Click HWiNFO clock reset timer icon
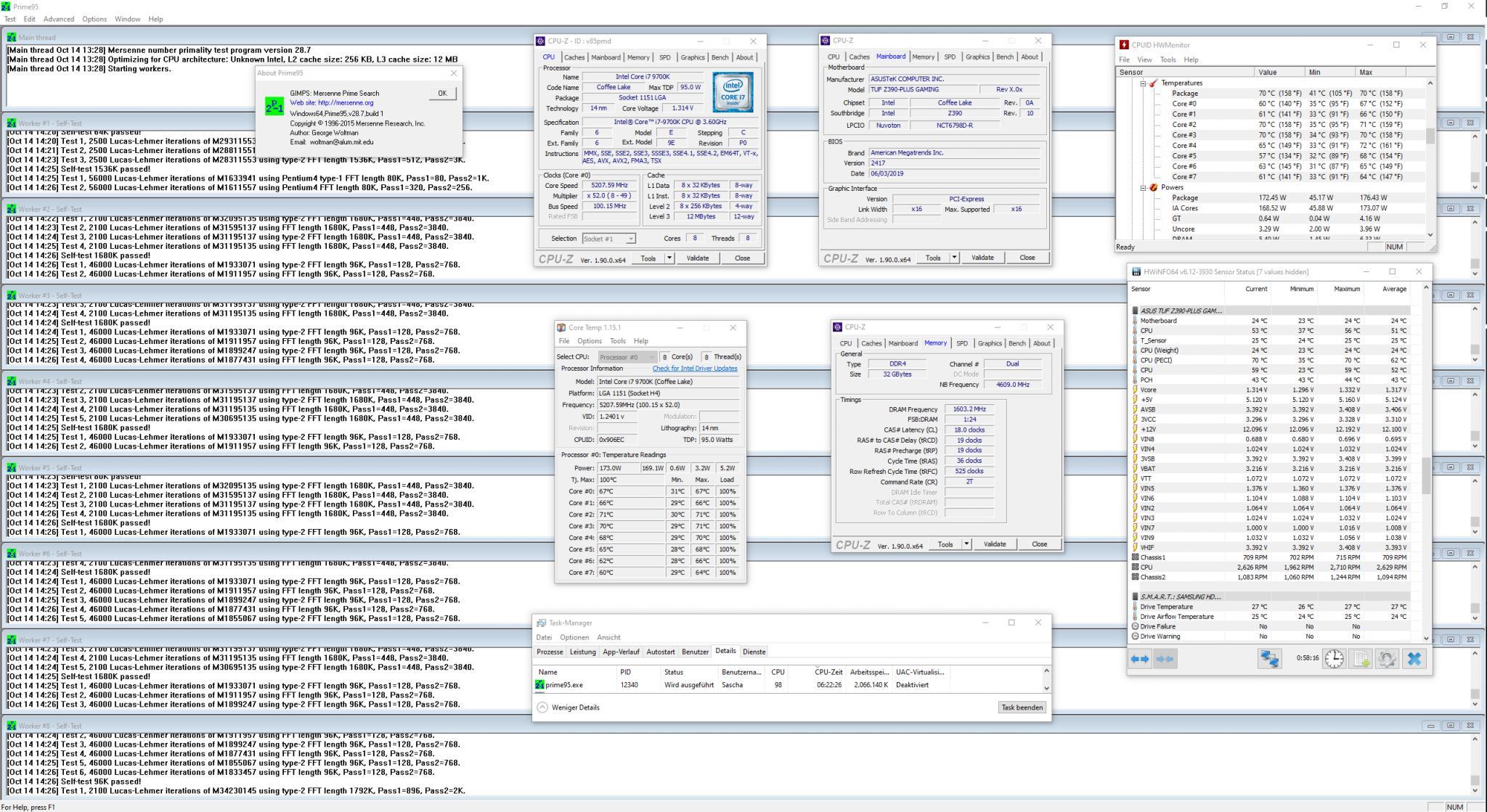1487x812 pixels. 1334,659
